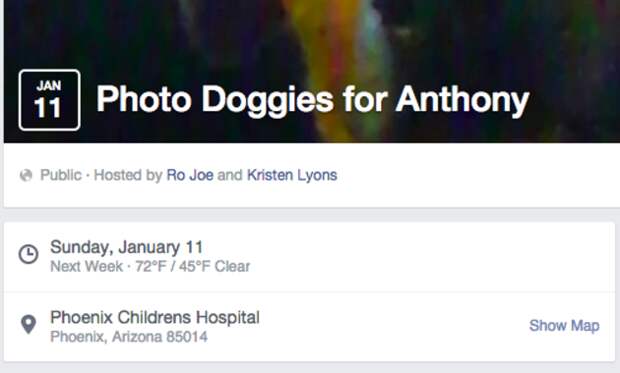The image size is (620, 373).
Task: Select the Photo Doggies for Anthony title
Action: coord(313,100)
